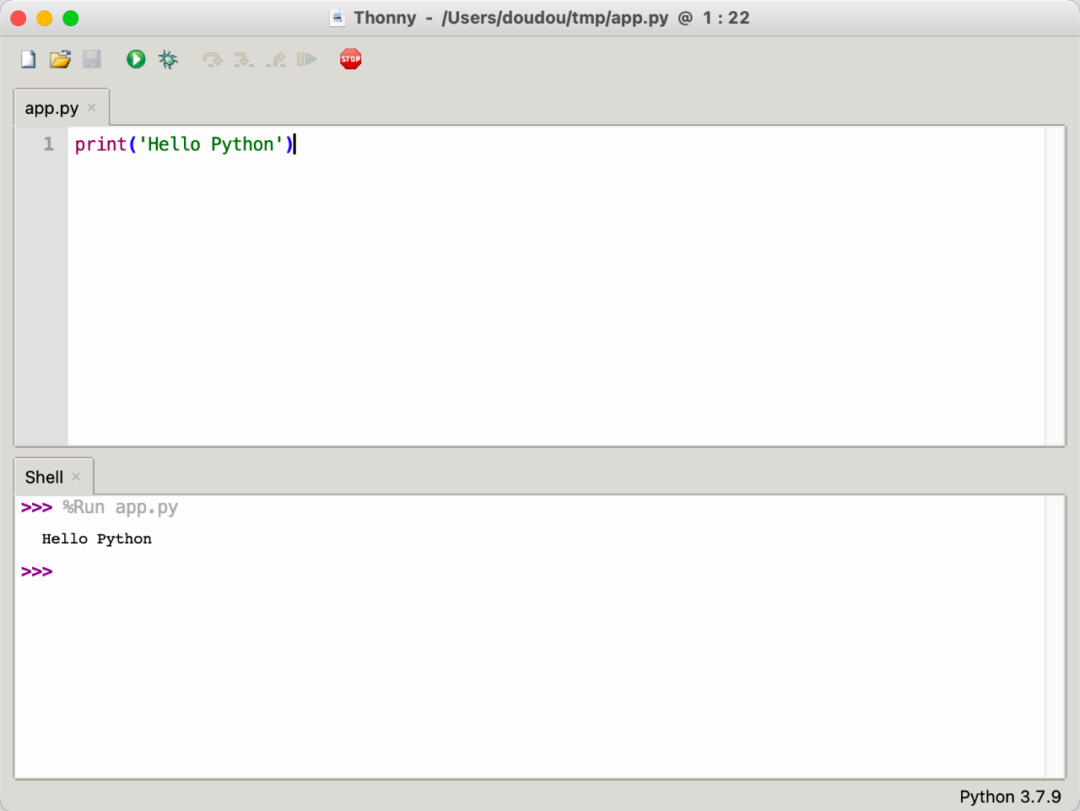Viewport: 1080px width, 811px height.
Task: Click the empty Shell prompt line
Action: pyautogui.click(x=300, y=572)
